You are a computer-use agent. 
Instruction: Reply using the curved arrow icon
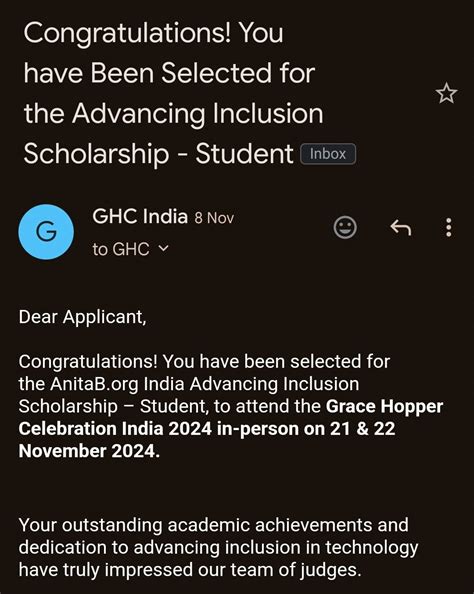point(401,228)
